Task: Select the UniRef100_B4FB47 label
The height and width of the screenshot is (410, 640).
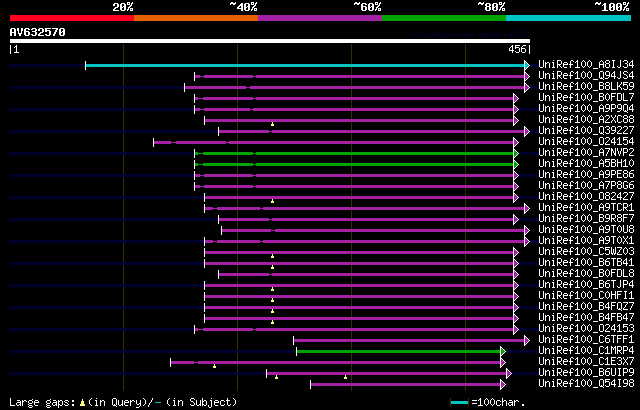Action: pos(586,318)
